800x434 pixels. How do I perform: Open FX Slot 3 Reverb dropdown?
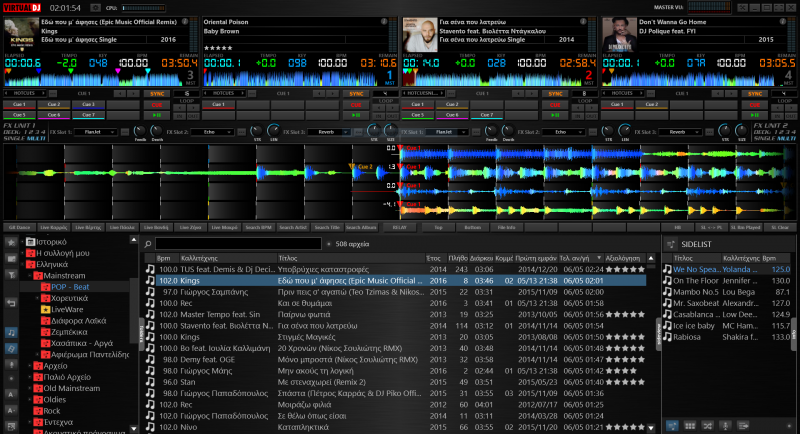(x=331, y=131)
